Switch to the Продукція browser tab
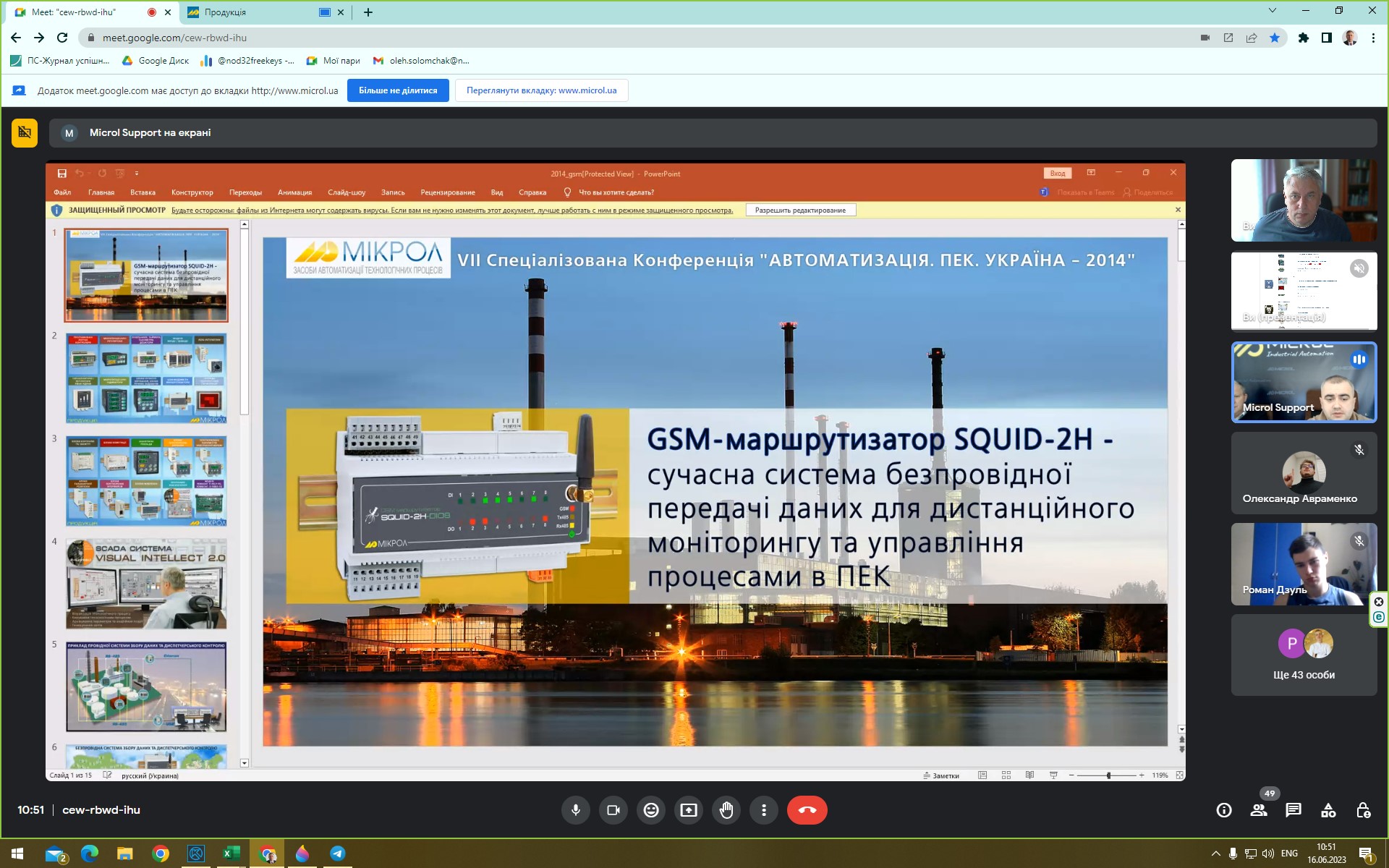The image size is (1389, 868). 246,12
